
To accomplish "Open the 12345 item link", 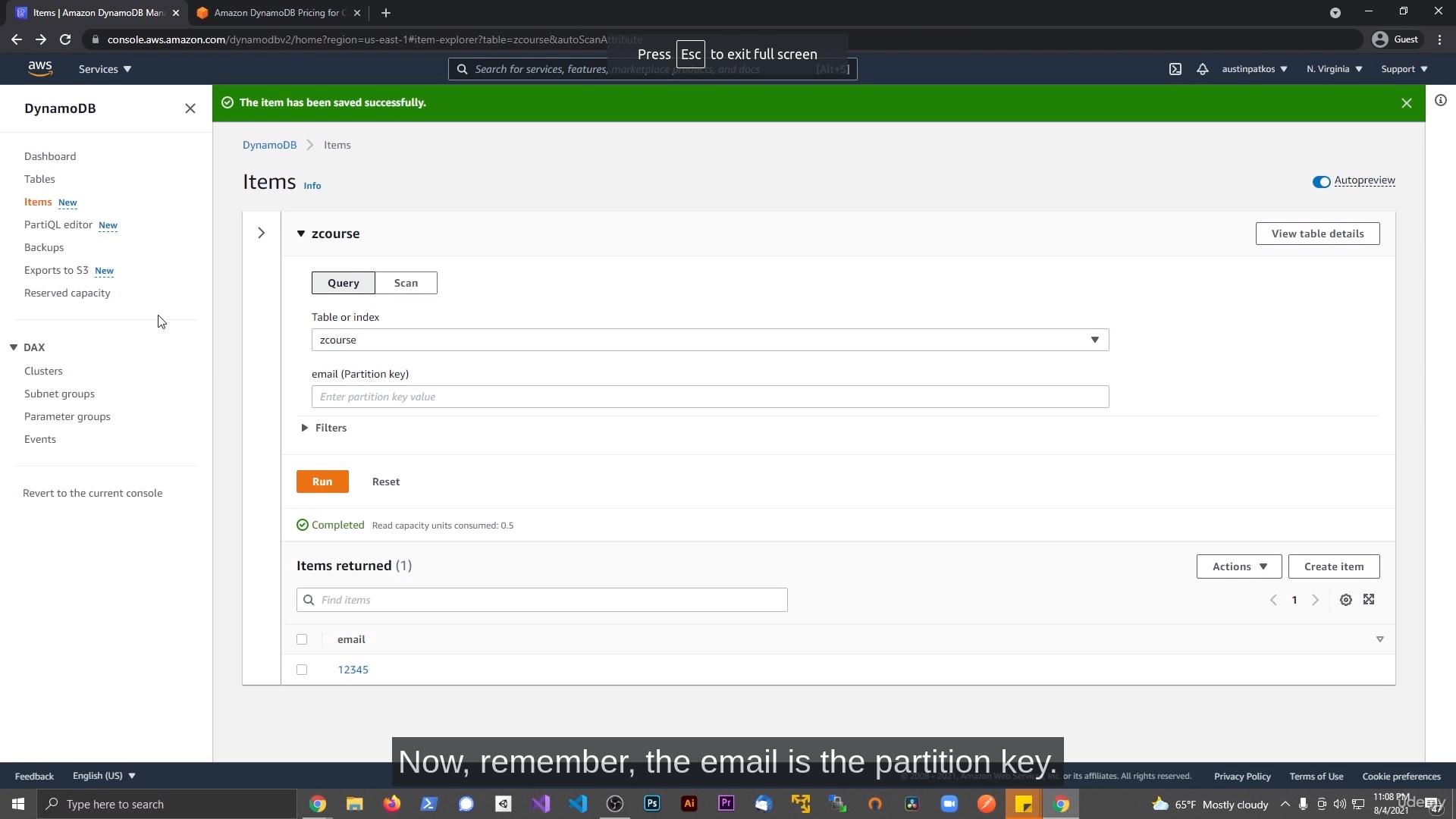I will (x=353, y=670).
